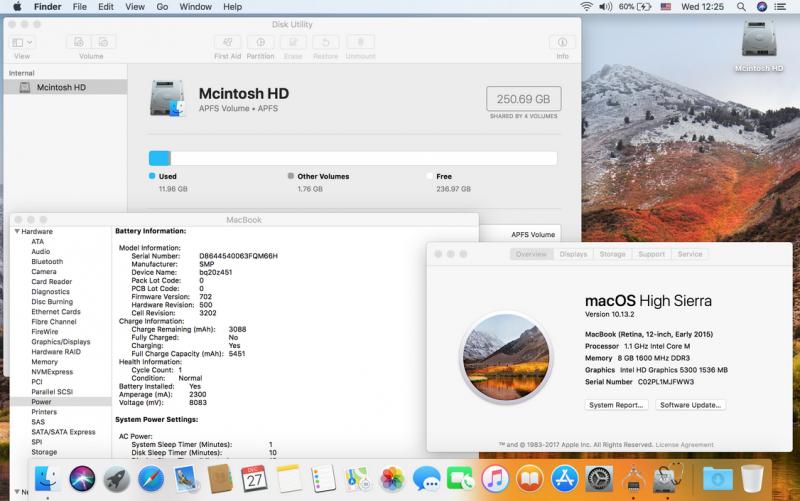Open Mail stamp icon in Dock
Screen dimensions: 800x501
pyautogui.click(x=185, y=479)
